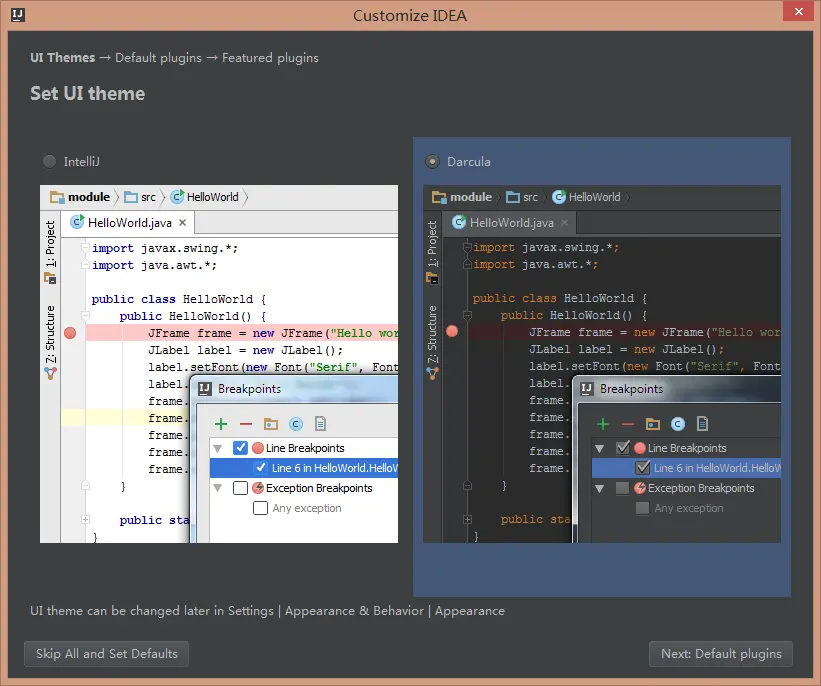
Task: Click the Project tool icon in Darcula preview sidebar
Action: pyautogui.click(x=432, y=278)
